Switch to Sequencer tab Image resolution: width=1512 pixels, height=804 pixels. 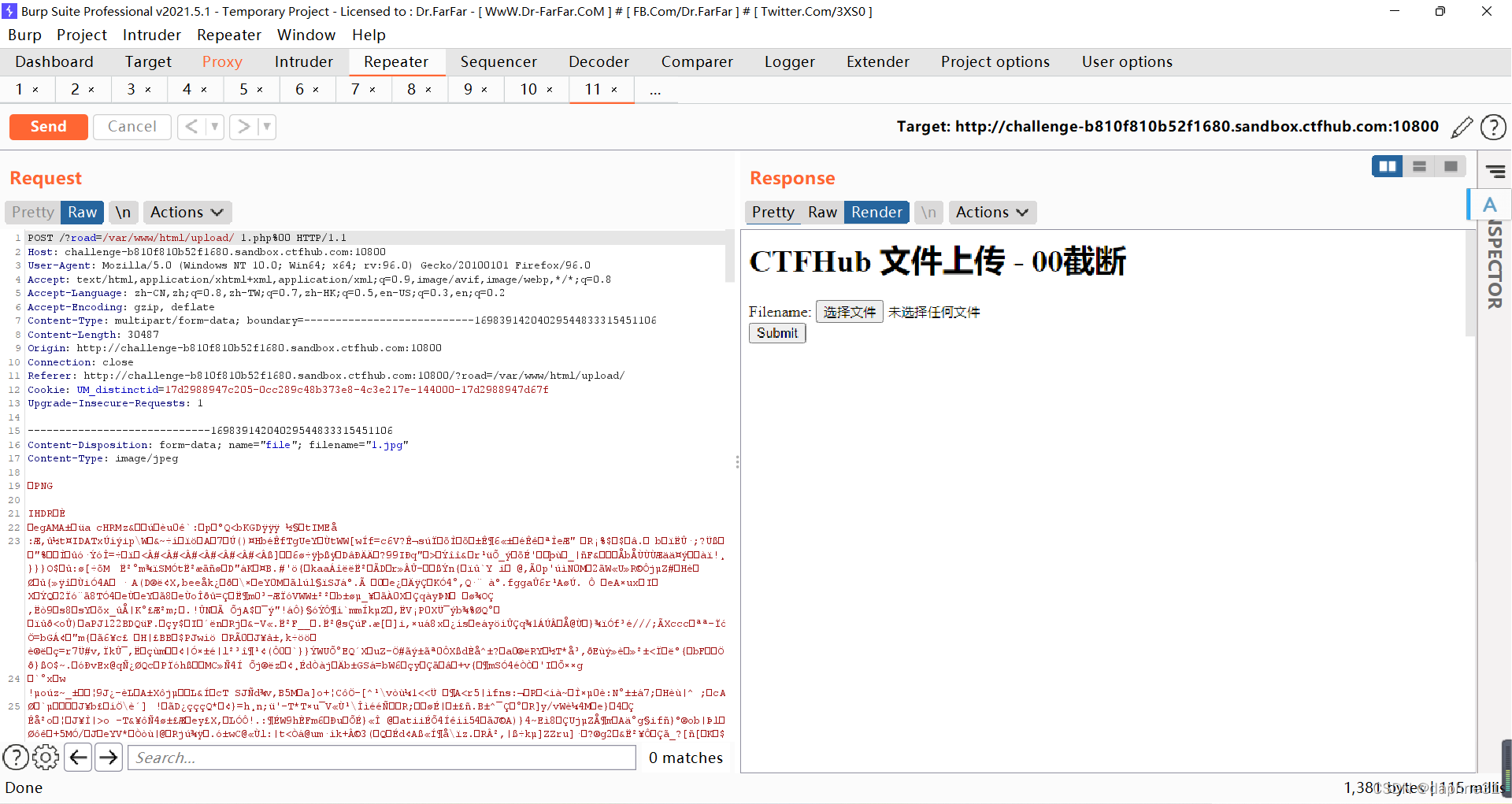pyautogui.click(x=498, y=62)
